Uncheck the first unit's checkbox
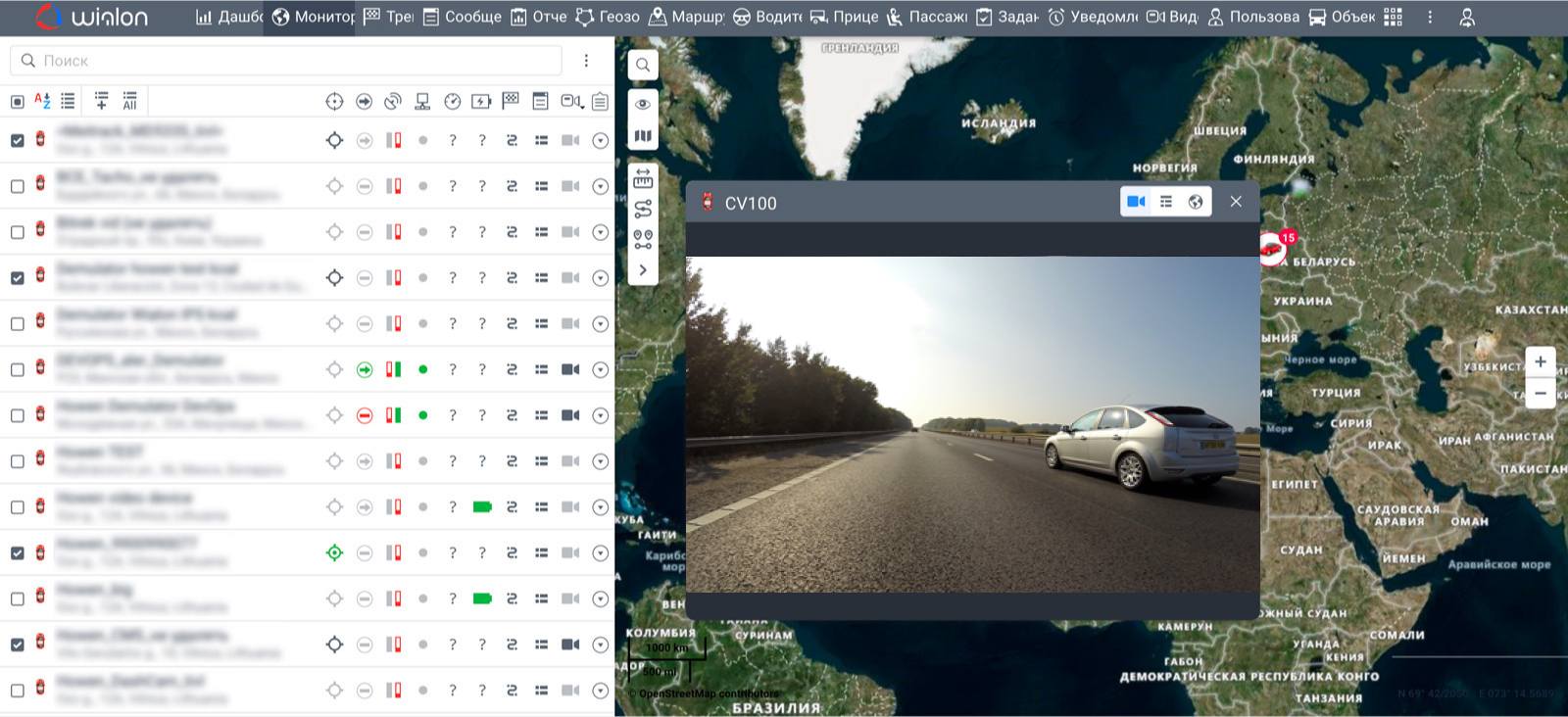The width and height of the screenshot is (1568, 717). click(x=18, y=140)
